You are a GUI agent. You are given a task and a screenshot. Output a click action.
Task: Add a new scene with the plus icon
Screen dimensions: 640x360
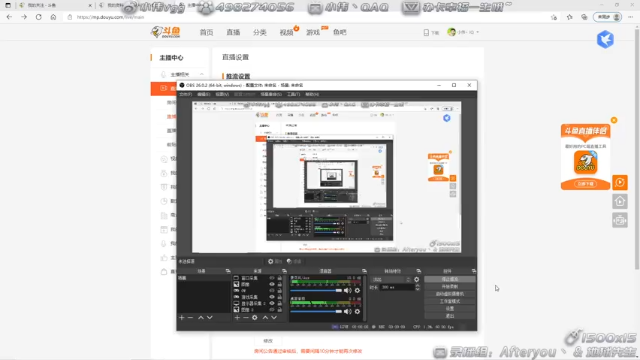click(182, 318)
